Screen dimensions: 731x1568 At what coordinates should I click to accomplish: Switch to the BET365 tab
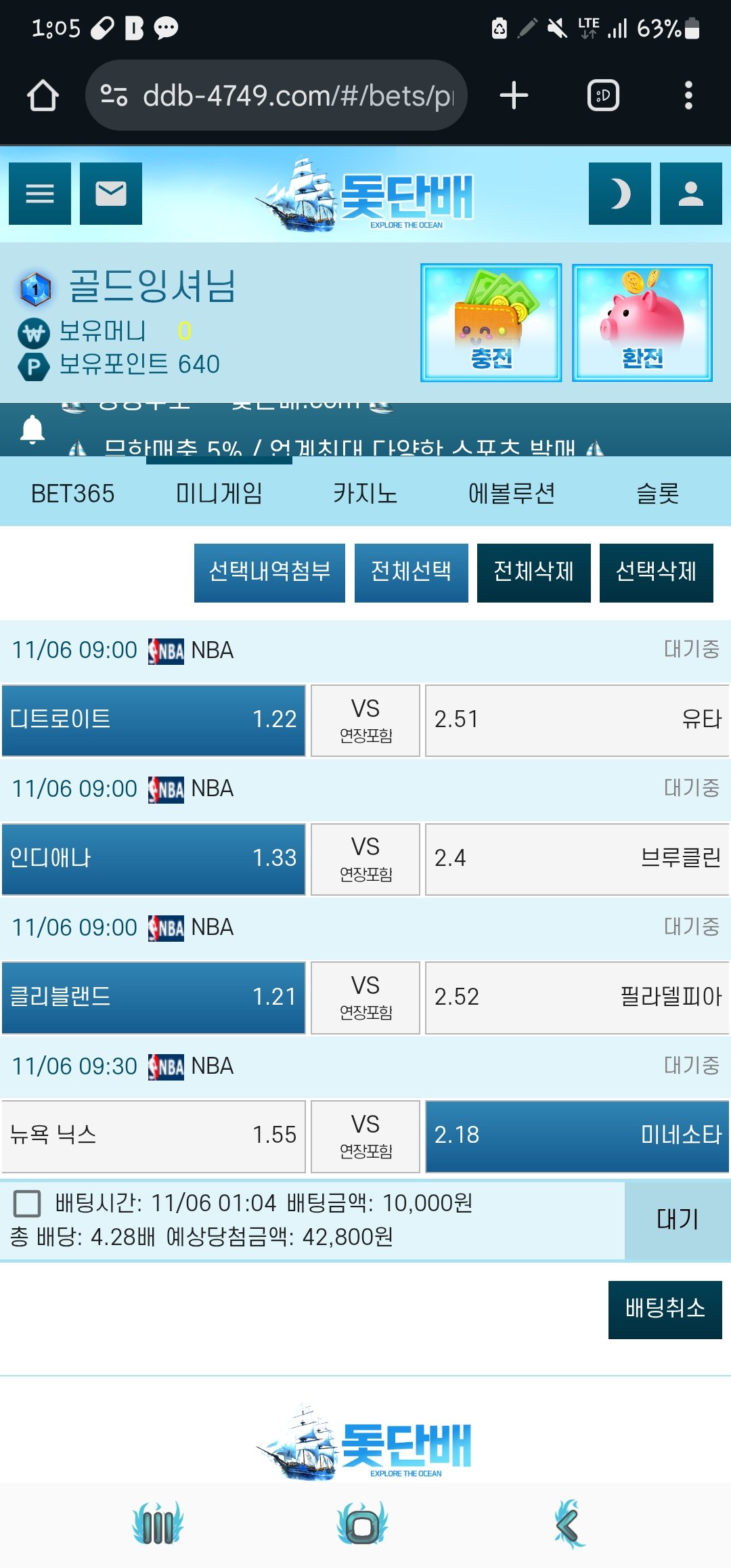pyautogui.click(x=73, y=494)
